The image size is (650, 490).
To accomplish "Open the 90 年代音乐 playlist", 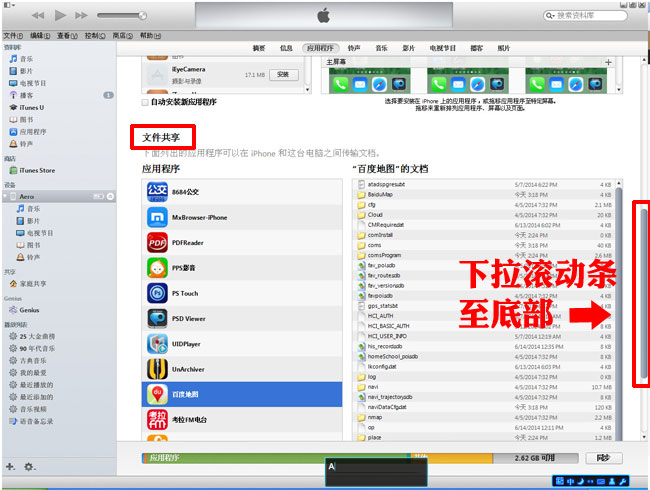I will click(32, 348).
